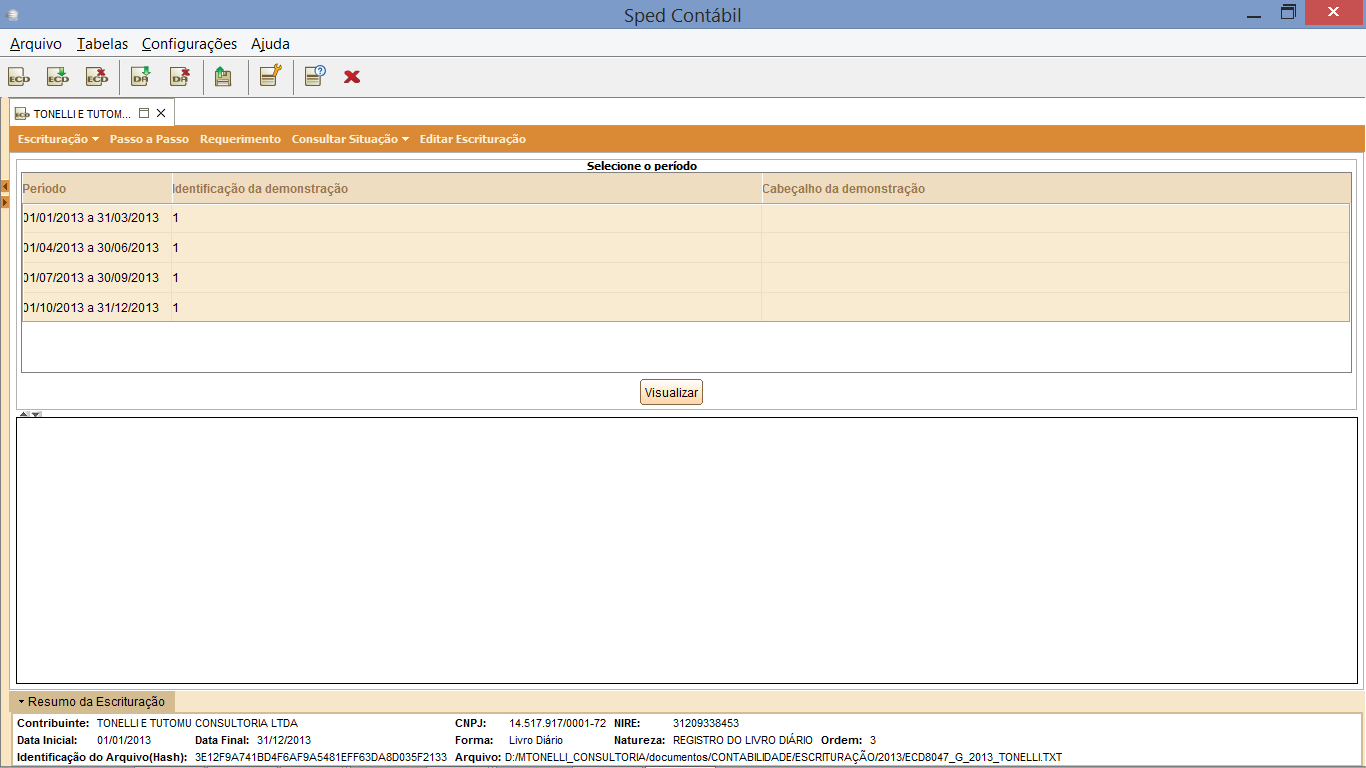Screen dimensions: 1366x768
Task: Click the Forma value Livro Diário
Action: (536, 740)
